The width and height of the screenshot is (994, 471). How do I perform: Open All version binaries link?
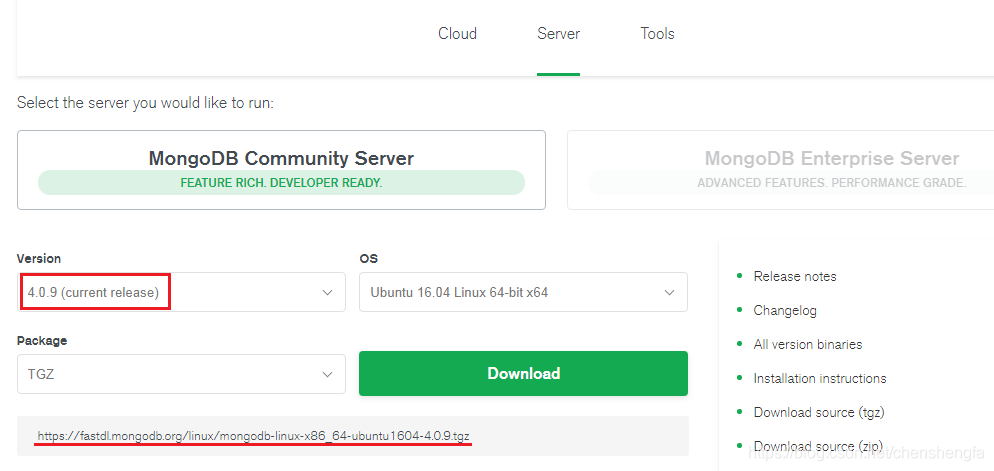808,344
